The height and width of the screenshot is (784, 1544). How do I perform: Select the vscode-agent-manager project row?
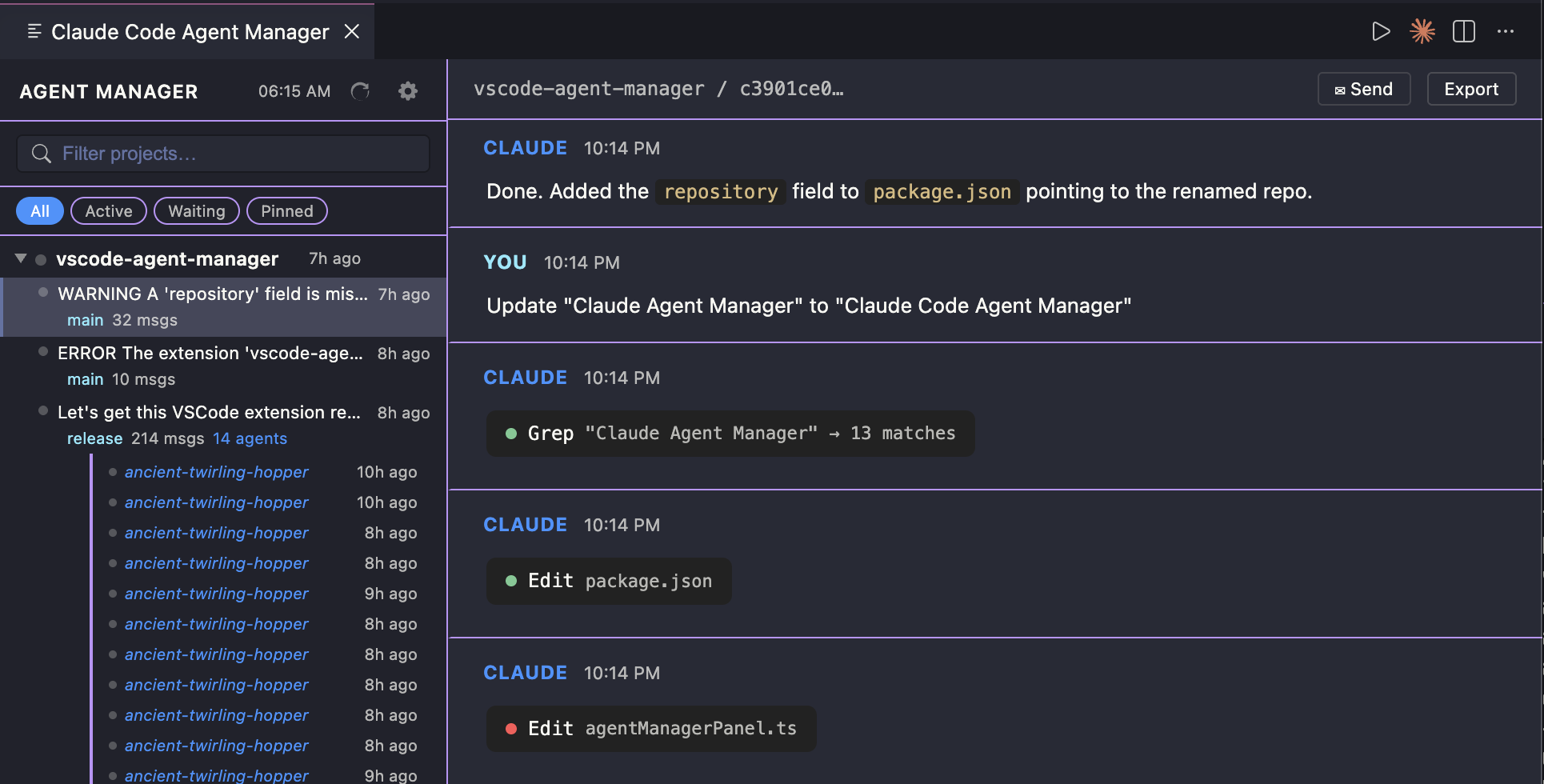(223, 258)
